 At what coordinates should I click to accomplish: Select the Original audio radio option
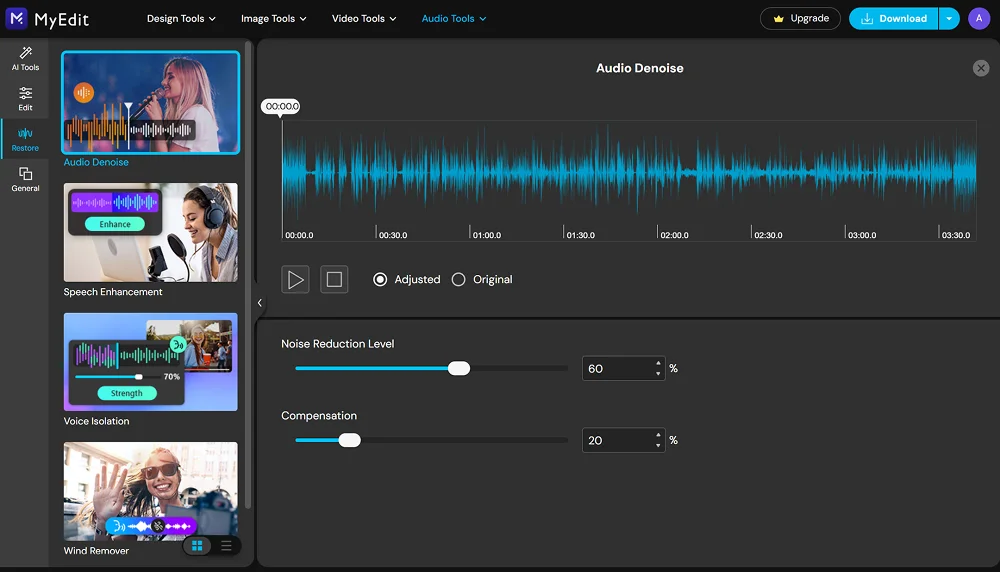pyautogui.click(x=458, y=280)
